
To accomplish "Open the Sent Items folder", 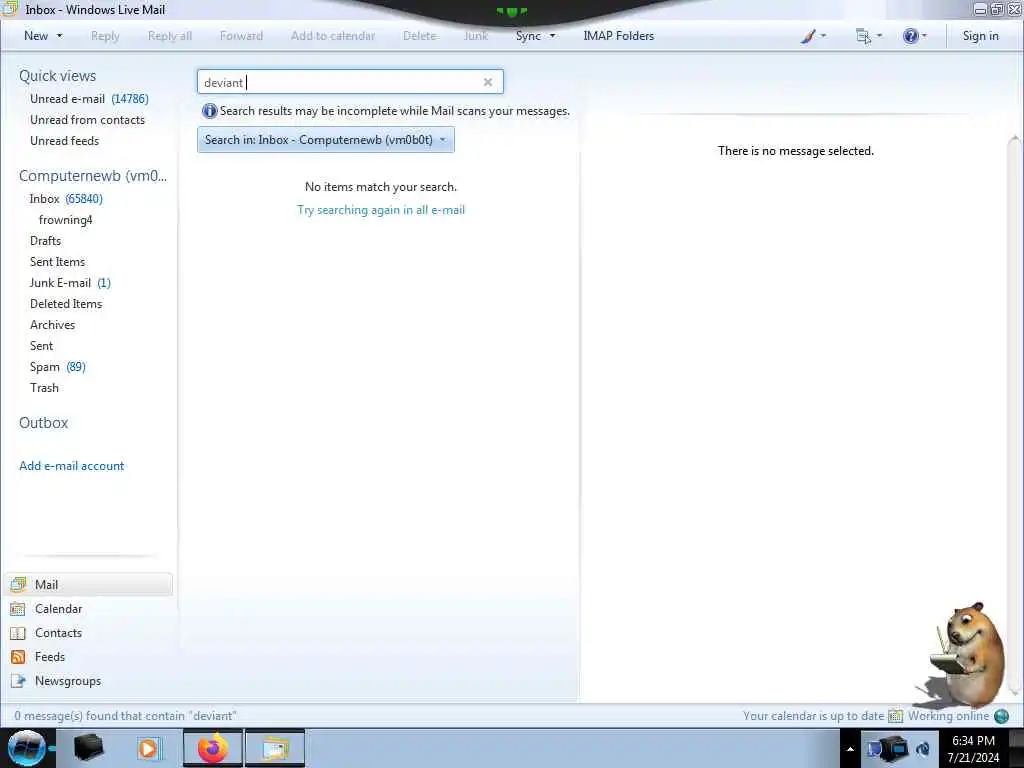I will (57, 262).
